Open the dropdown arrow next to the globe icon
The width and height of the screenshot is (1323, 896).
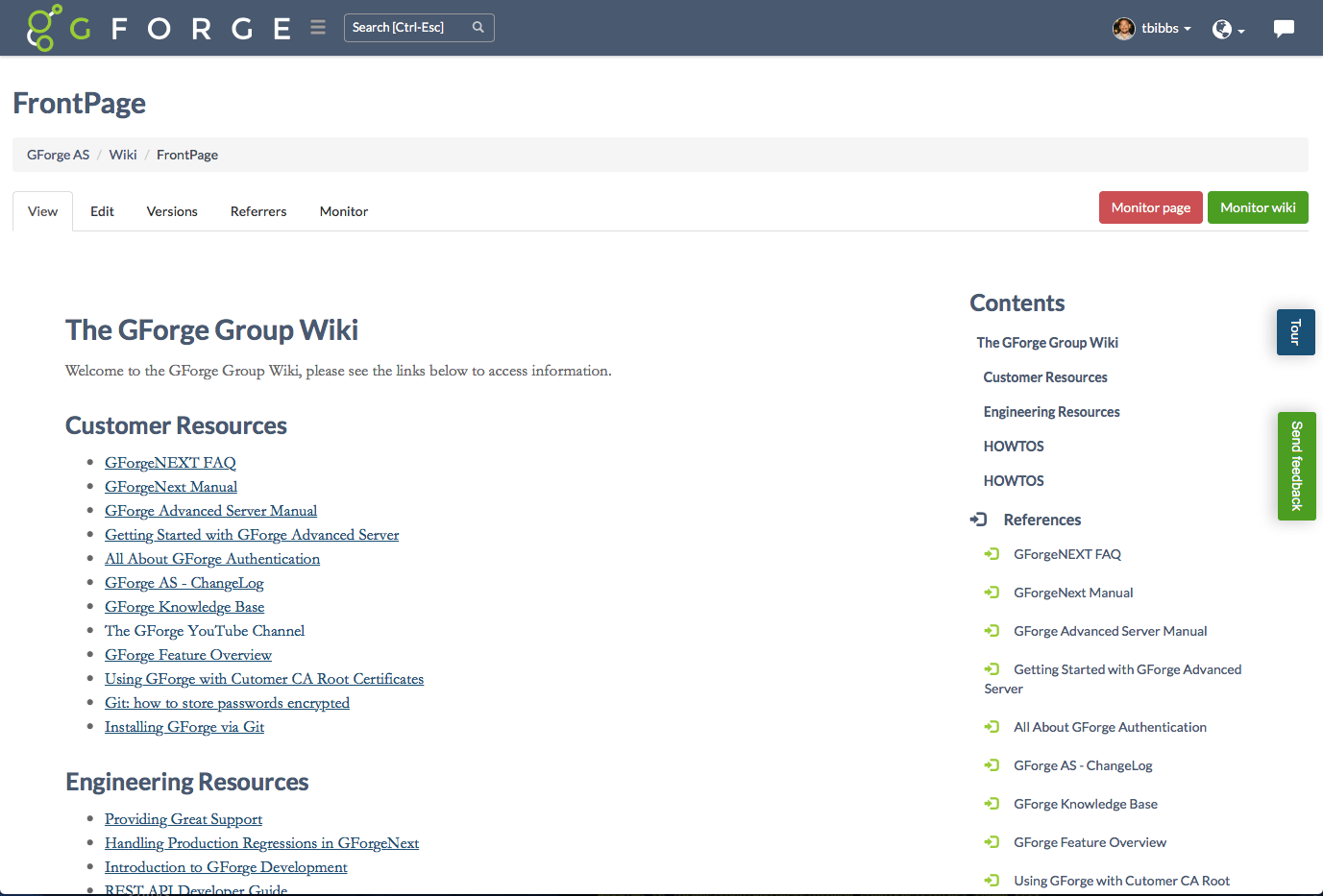point(1239,32)
